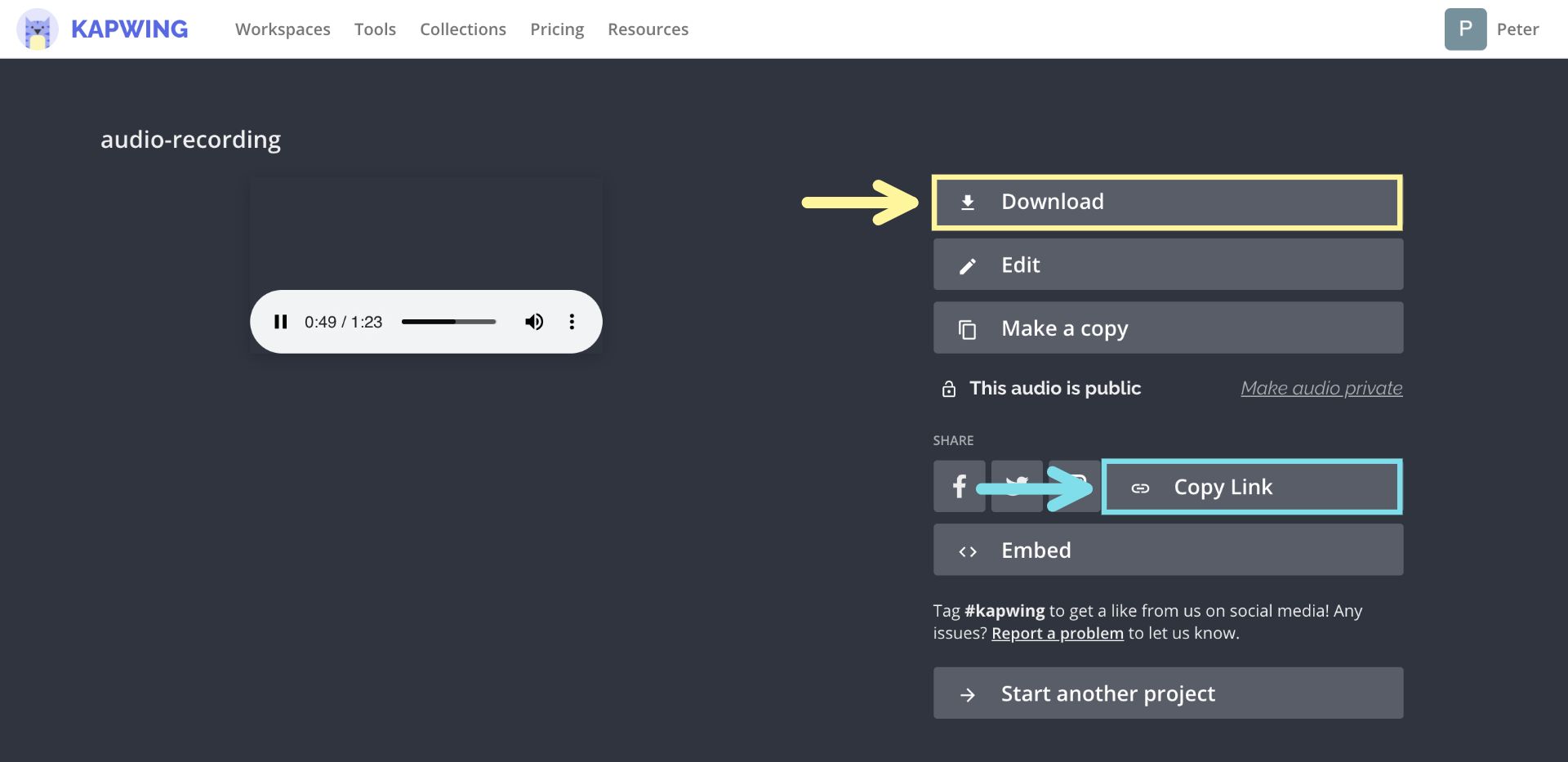Make the audio private
The width and height of the screenshot is (1568, 762).
1321,389
